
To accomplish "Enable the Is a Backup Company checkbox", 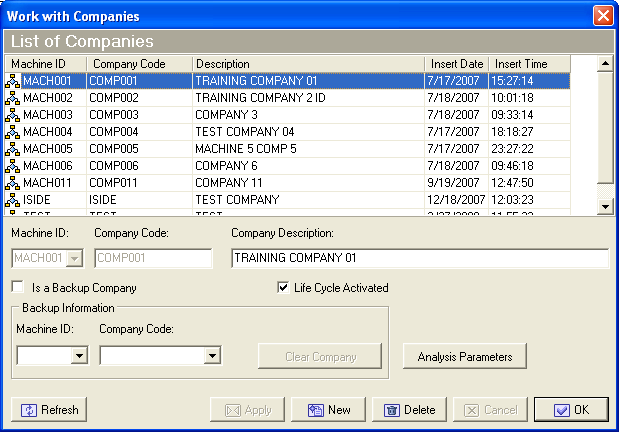I will (x=17, y=288).
